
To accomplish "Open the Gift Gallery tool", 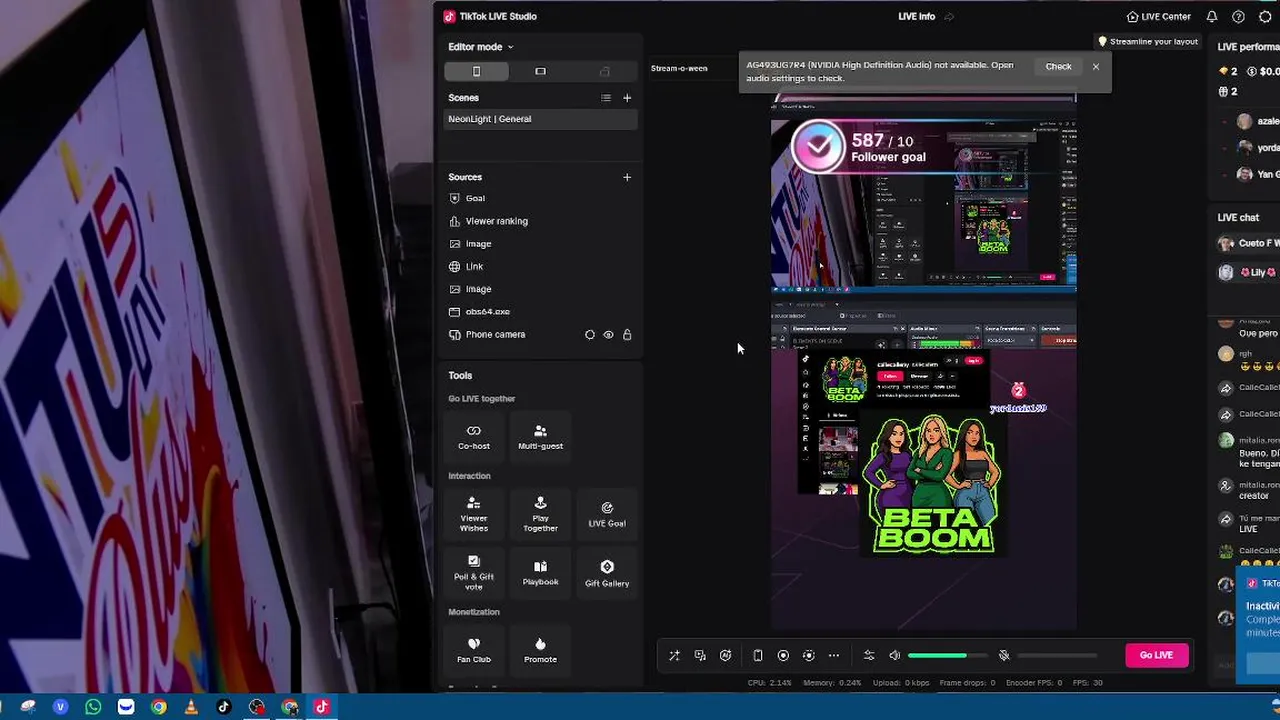I will point(607,572).
